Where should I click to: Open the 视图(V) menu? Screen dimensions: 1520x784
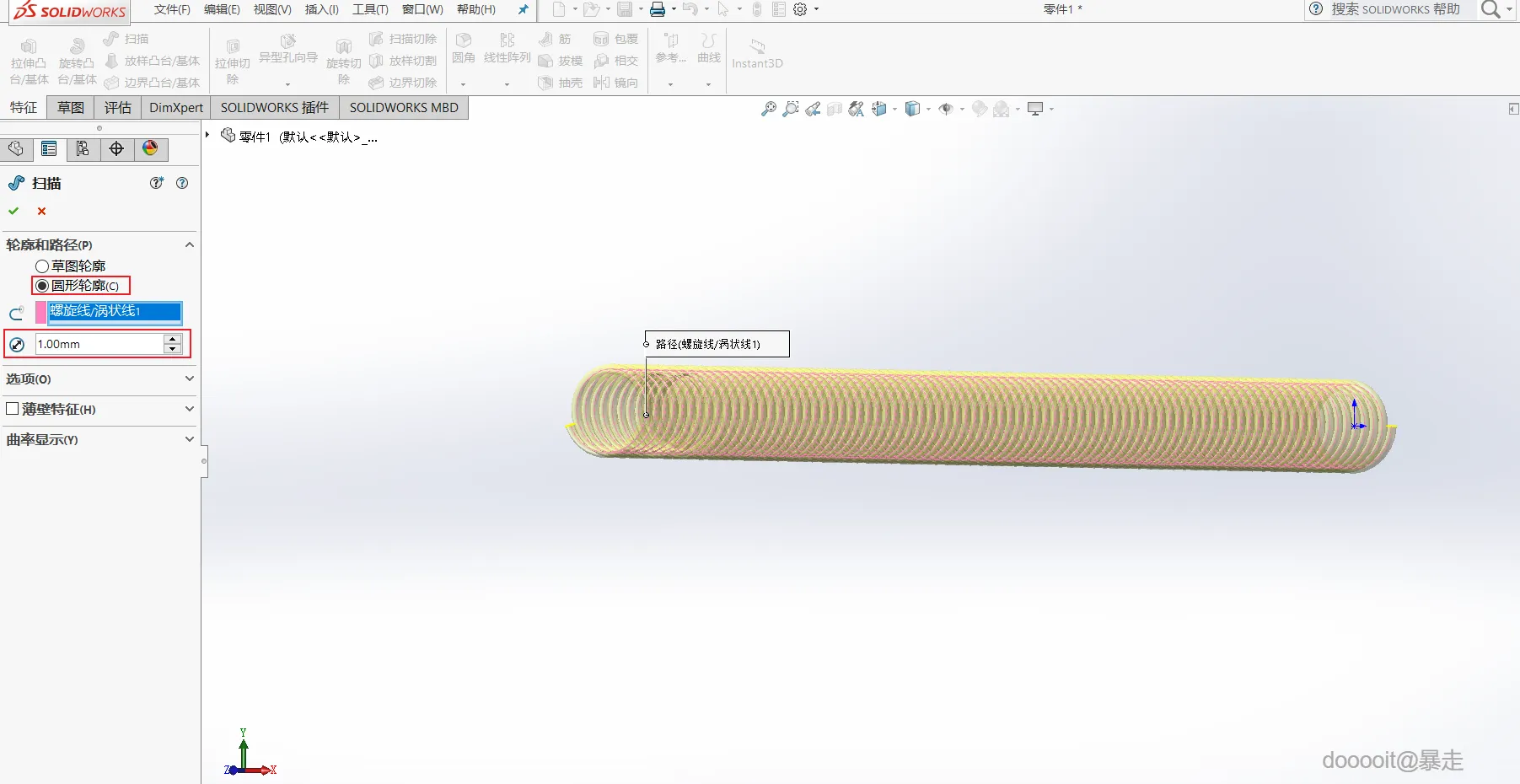(x=272, y=9)
